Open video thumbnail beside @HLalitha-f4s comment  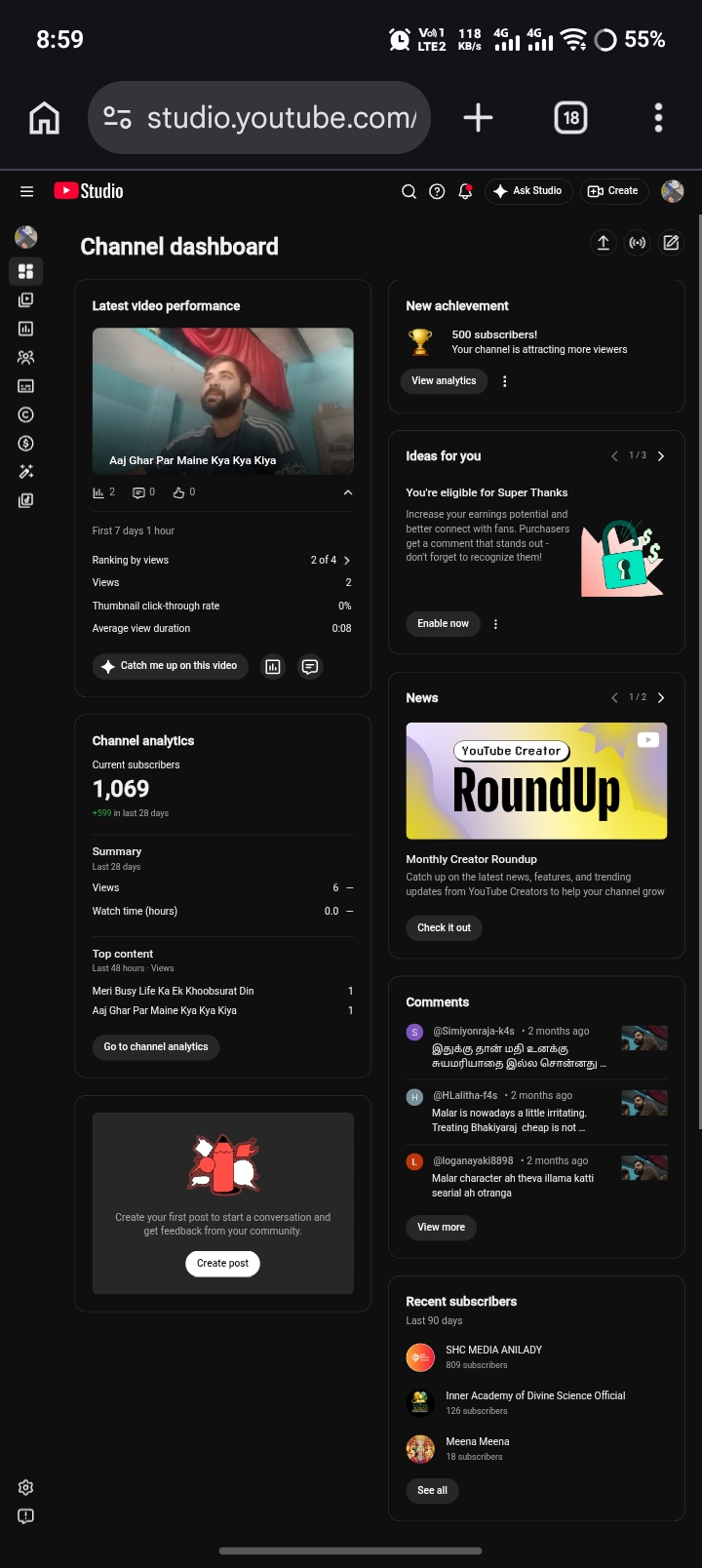(x=644, y=1103)
